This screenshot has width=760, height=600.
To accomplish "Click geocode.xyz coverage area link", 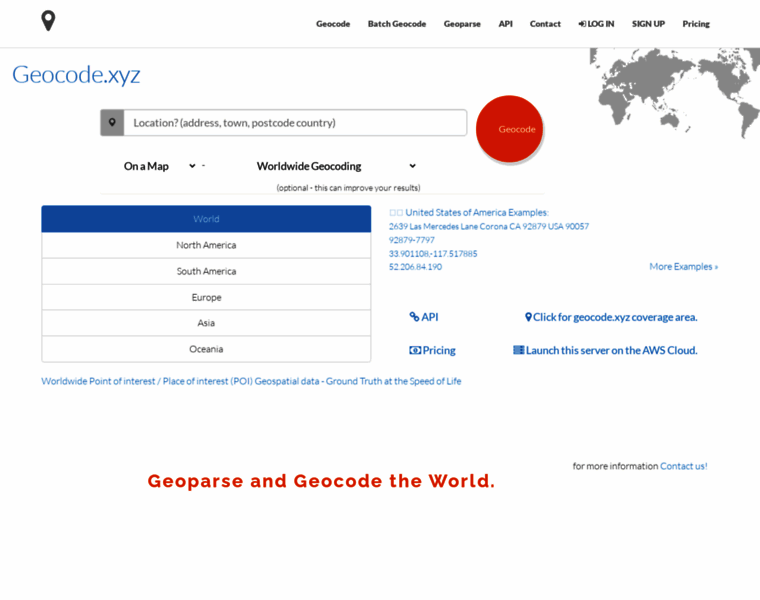I will [x=611, y=317].
